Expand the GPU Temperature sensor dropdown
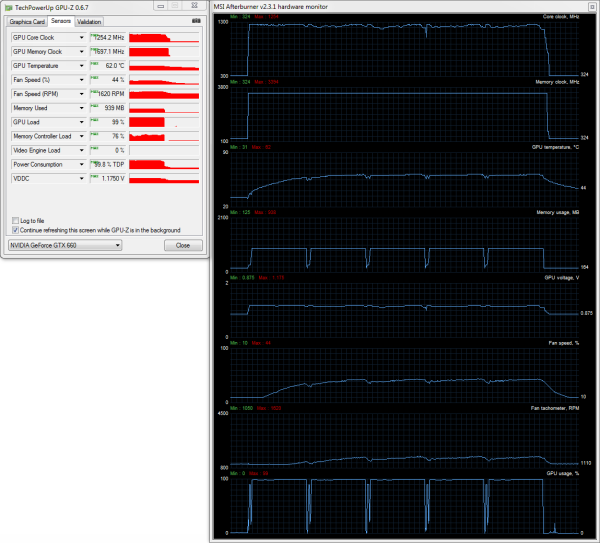The image size is (600, 543). point(82,65)
